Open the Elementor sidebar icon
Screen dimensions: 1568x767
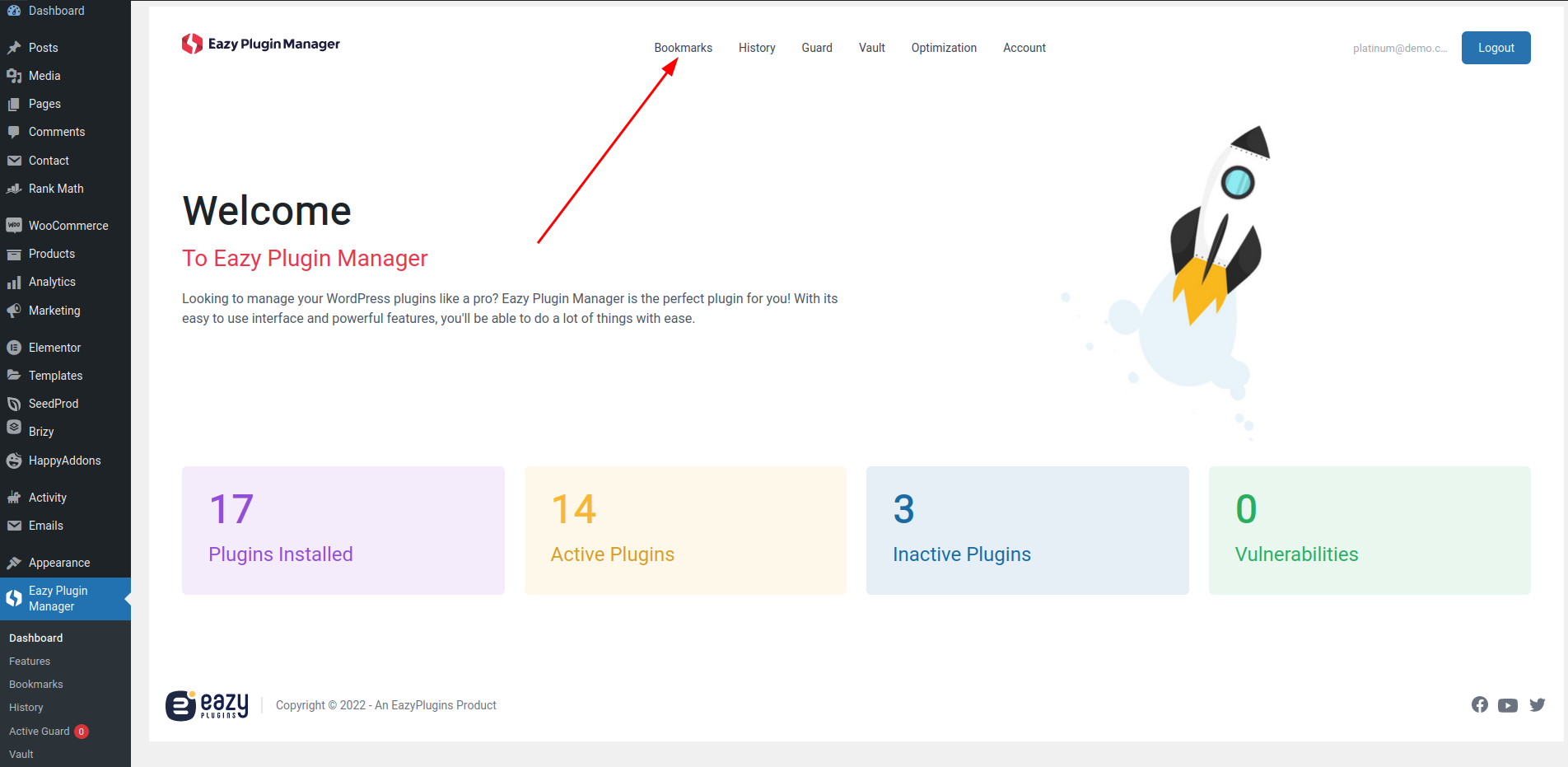click(x=14, y=347)
